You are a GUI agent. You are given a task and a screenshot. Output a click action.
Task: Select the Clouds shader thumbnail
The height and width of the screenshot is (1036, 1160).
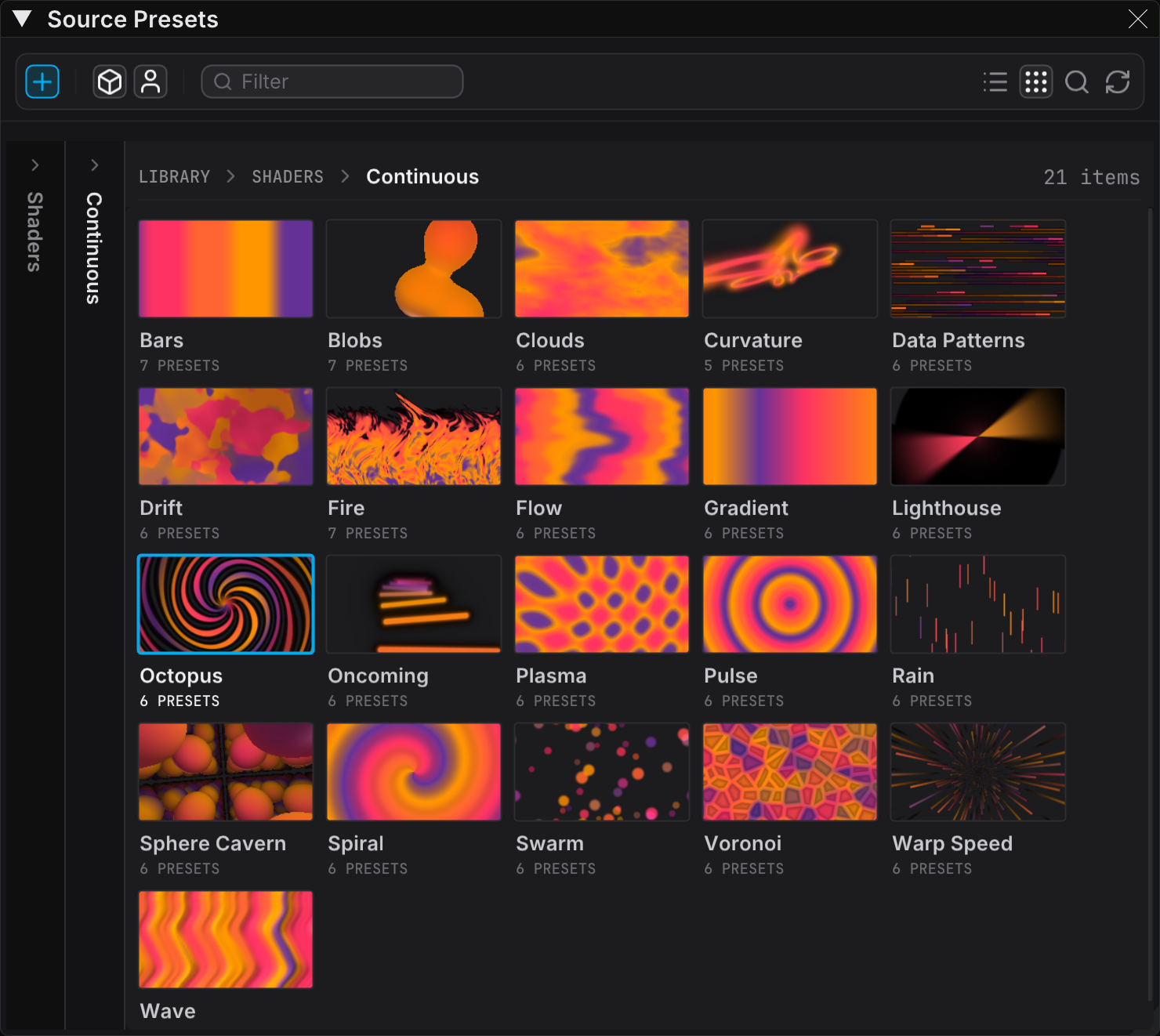point(602,269)
